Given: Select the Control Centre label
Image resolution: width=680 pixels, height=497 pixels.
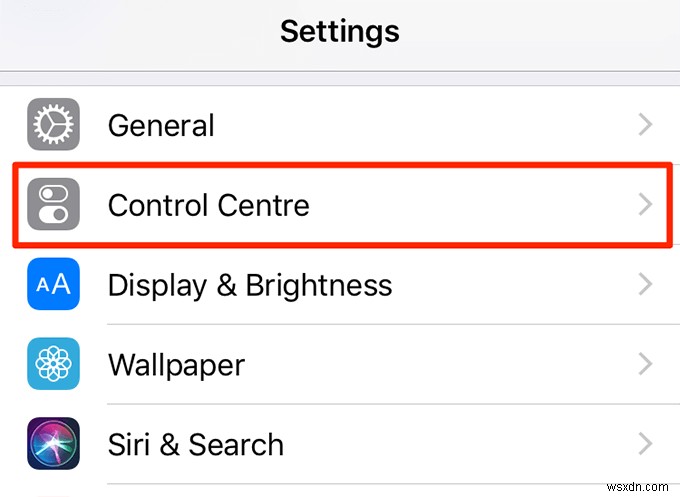Looking at the screenshot, I should [208, 205].
